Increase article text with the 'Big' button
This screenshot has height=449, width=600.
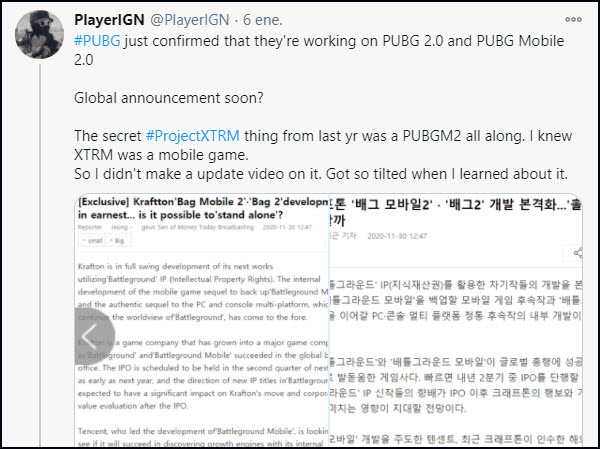[x=118, y=241]
